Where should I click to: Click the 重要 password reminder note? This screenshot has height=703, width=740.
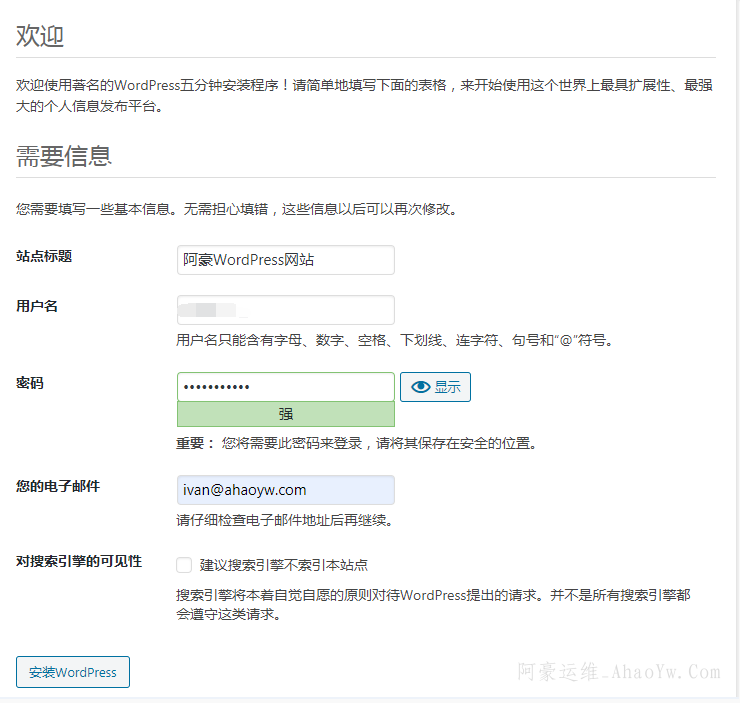(356, 443)
